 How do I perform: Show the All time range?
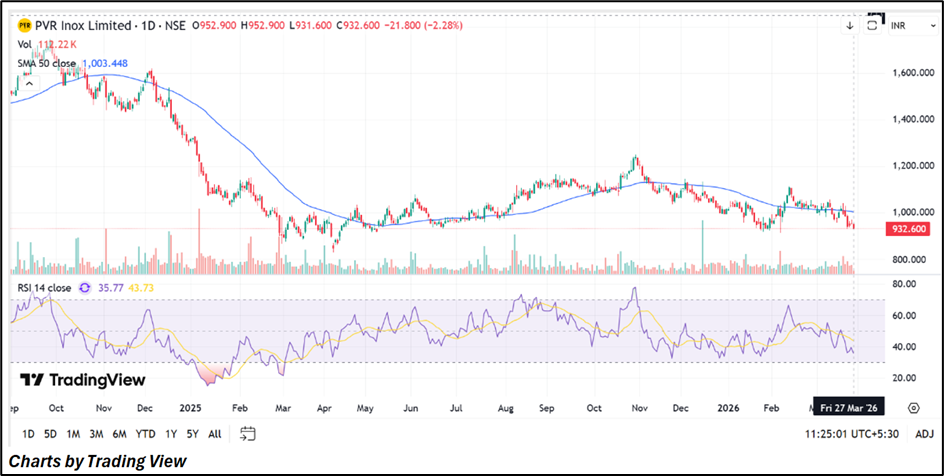(215, 434)
